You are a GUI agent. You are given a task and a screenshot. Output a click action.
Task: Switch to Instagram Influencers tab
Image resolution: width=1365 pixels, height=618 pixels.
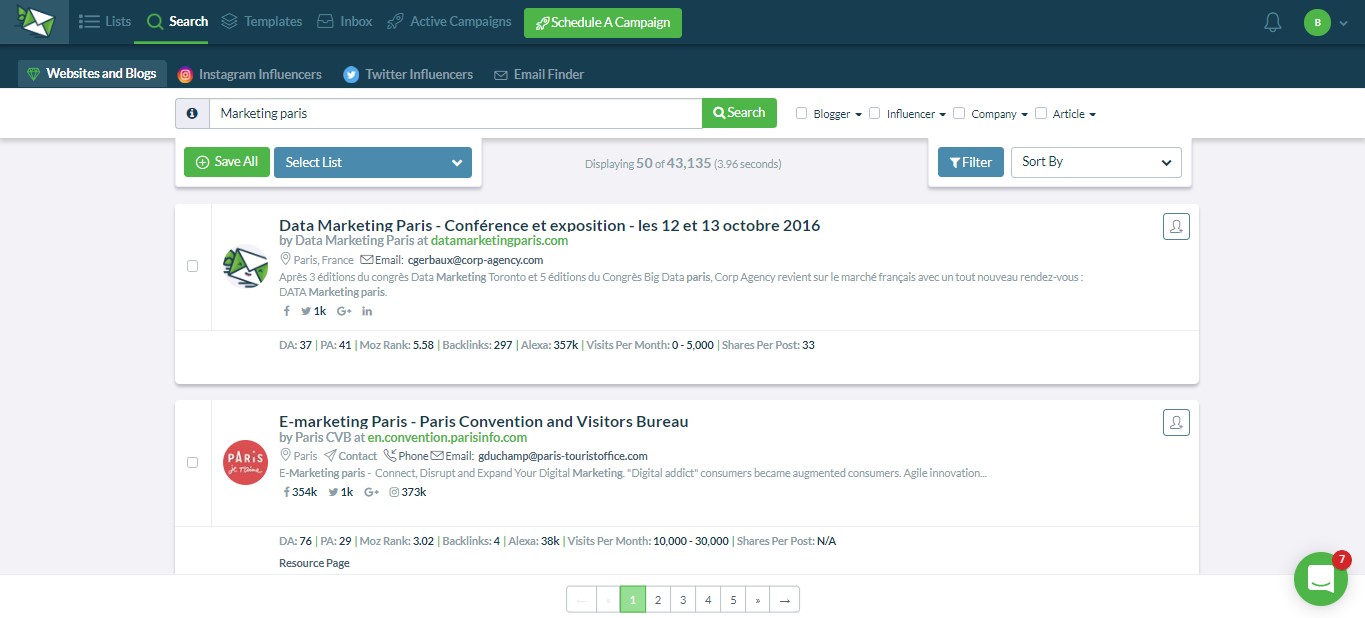[250, 74]
